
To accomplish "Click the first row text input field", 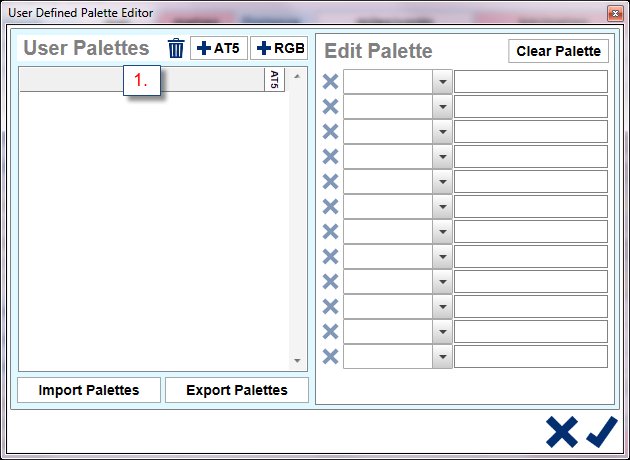I will (x=531, y=82).
